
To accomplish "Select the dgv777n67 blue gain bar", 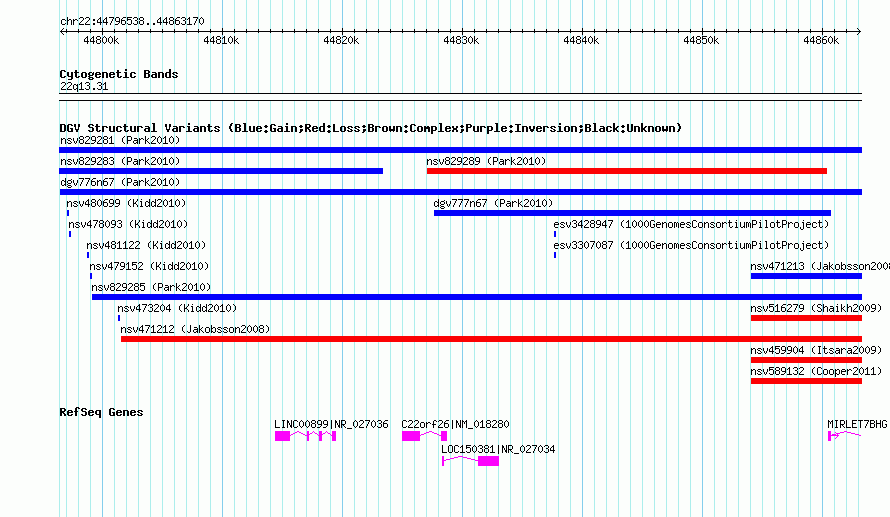I will 632,213.
